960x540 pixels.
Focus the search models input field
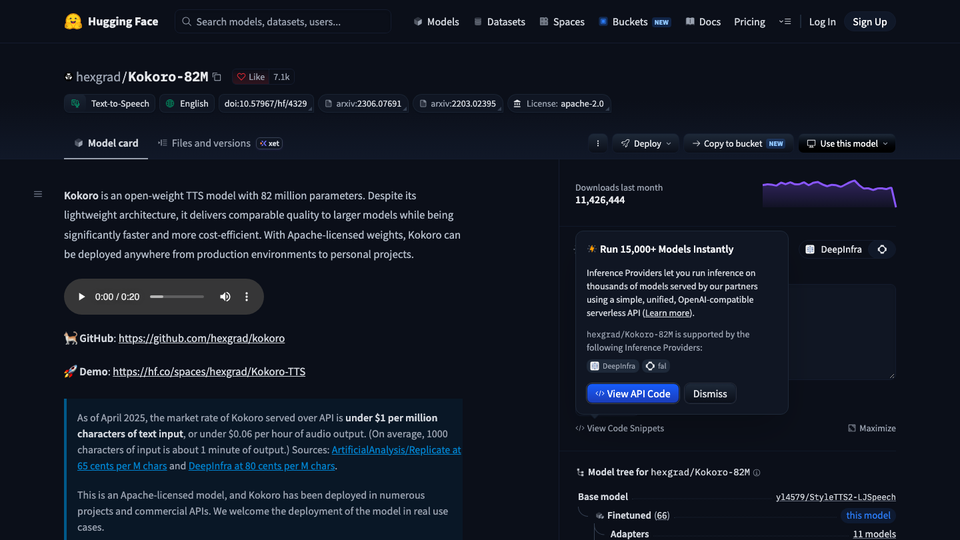click(x=283, y=21)
